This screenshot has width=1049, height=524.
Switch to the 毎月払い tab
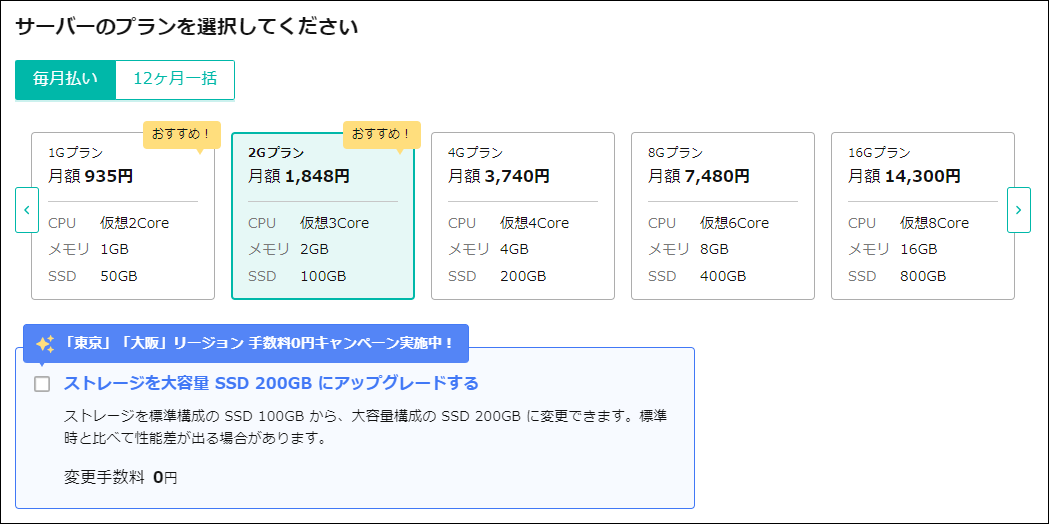coord(66,80)
